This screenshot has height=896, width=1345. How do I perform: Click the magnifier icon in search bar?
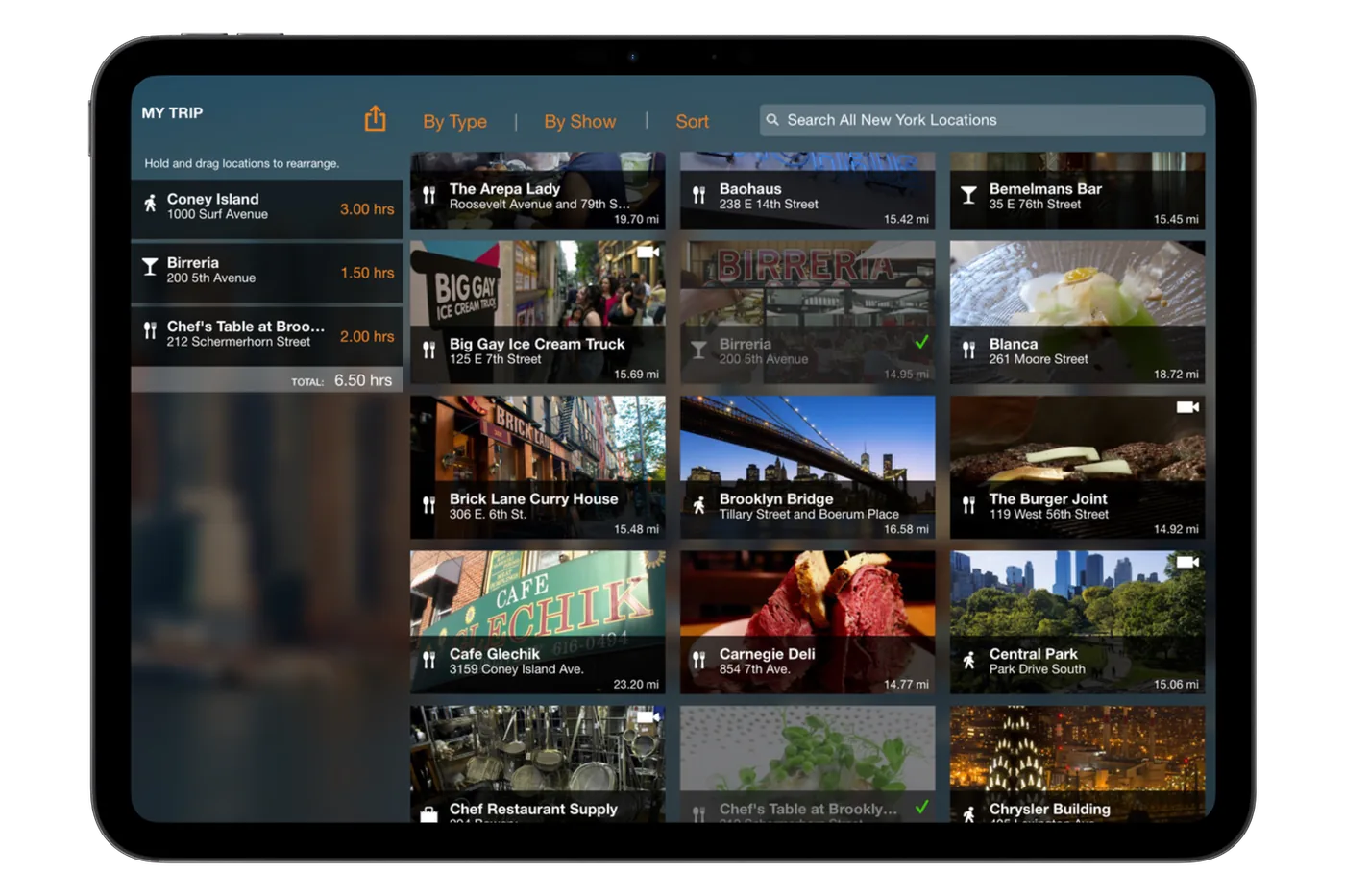click(772, 120)
